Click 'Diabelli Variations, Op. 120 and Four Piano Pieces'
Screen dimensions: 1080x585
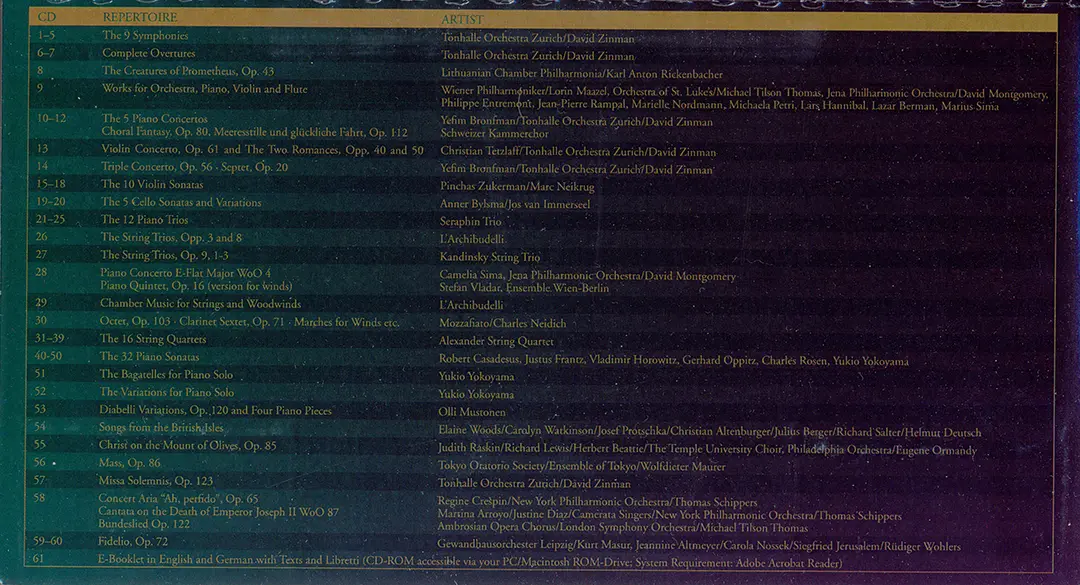(x=216, y=411)
